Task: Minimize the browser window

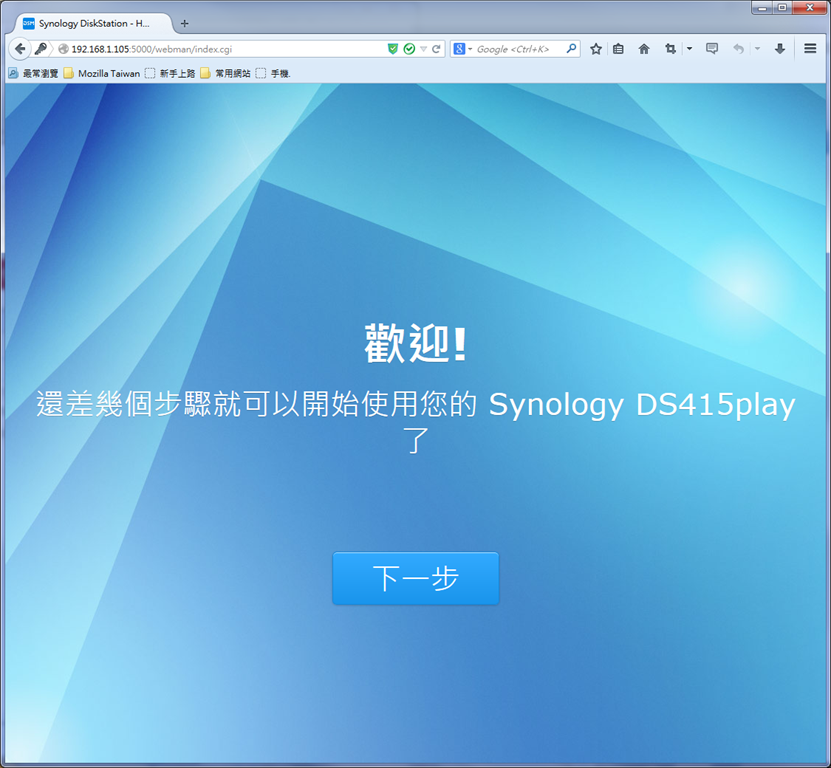Action: (x=763, y=7)
